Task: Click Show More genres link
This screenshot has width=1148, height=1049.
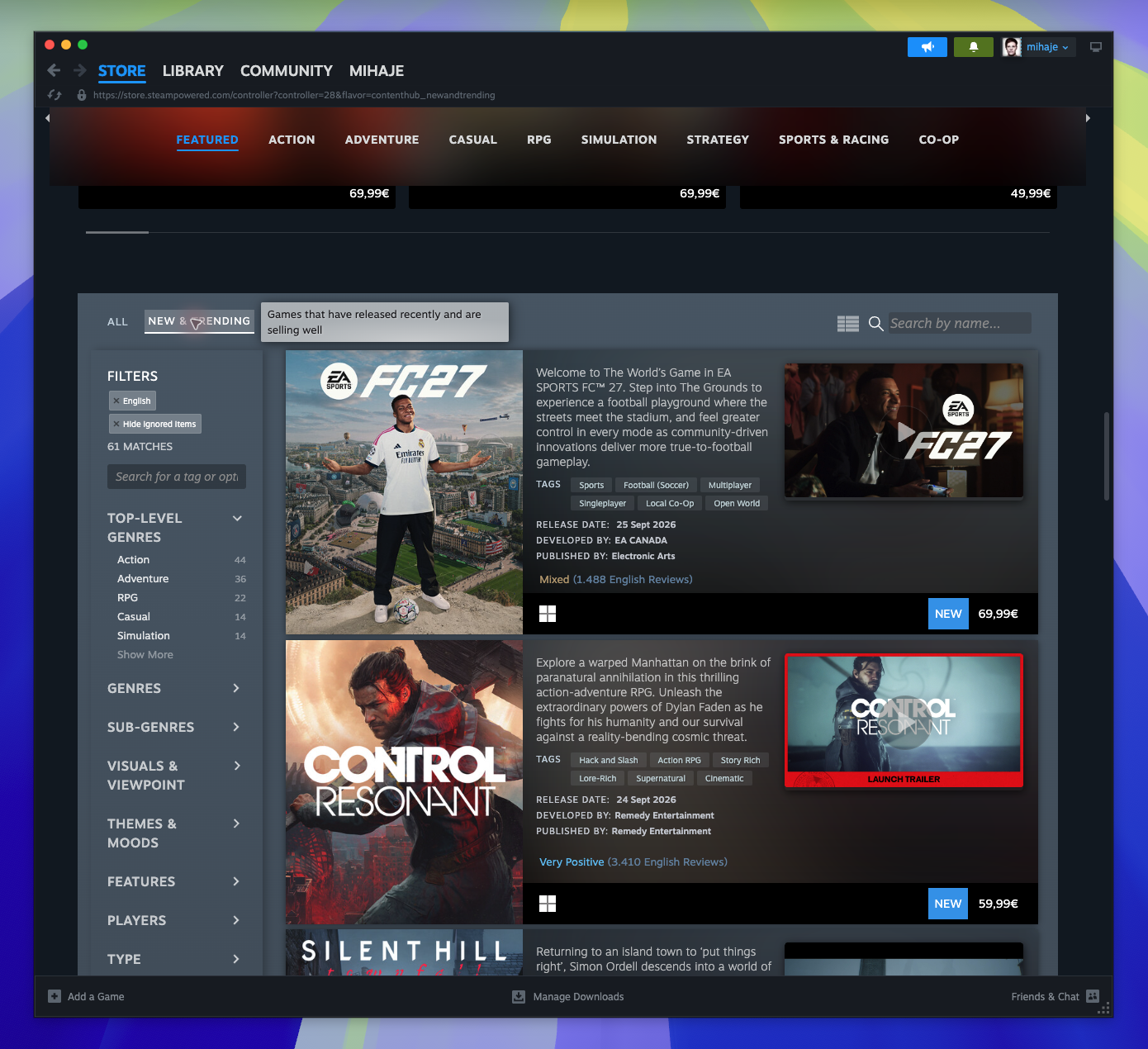Action: 145,655
